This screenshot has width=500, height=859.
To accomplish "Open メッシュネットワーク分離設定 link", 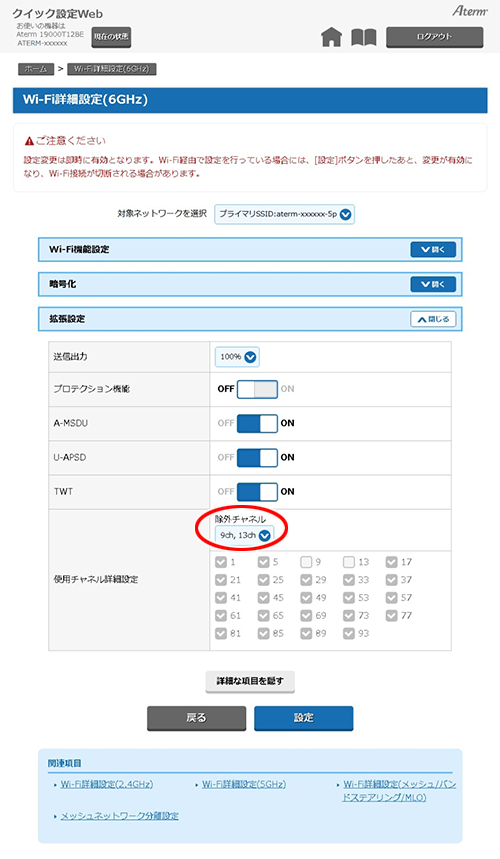I will 119,816.
